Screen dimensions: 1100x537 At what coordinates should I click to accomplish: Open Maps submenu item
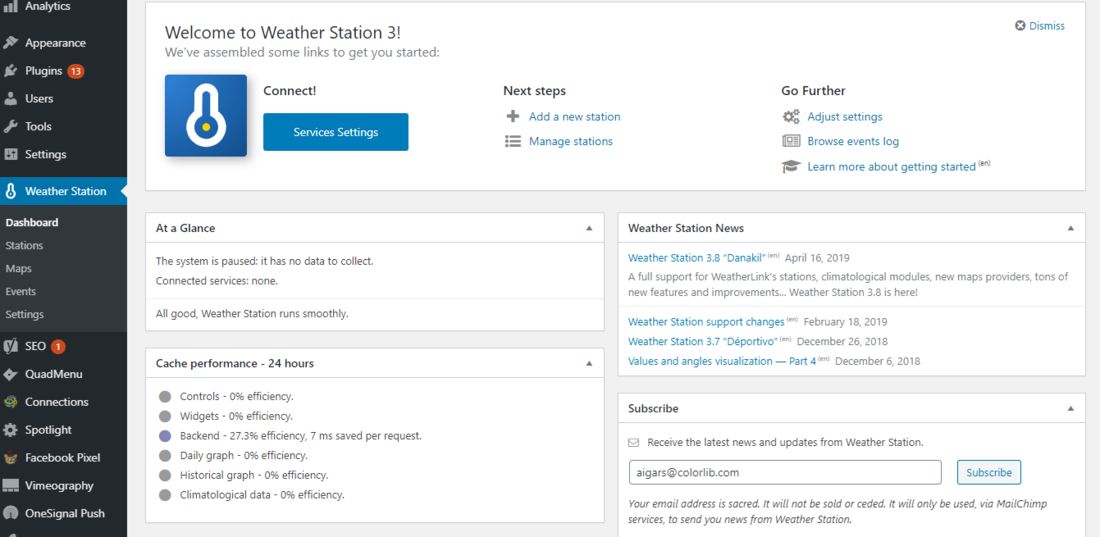pos(18,268)
